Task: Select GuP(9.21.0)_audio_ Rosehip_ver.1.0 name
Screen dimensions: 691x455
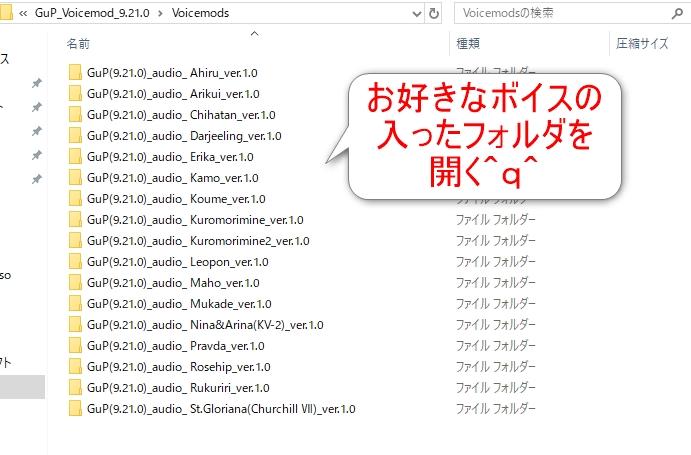Action: click(x=179, y=367)
